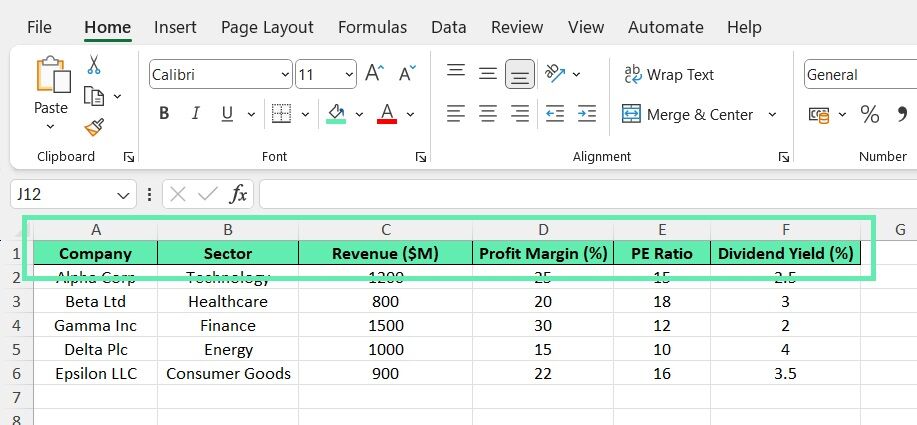Click the formula bar input field

[588, 194]
